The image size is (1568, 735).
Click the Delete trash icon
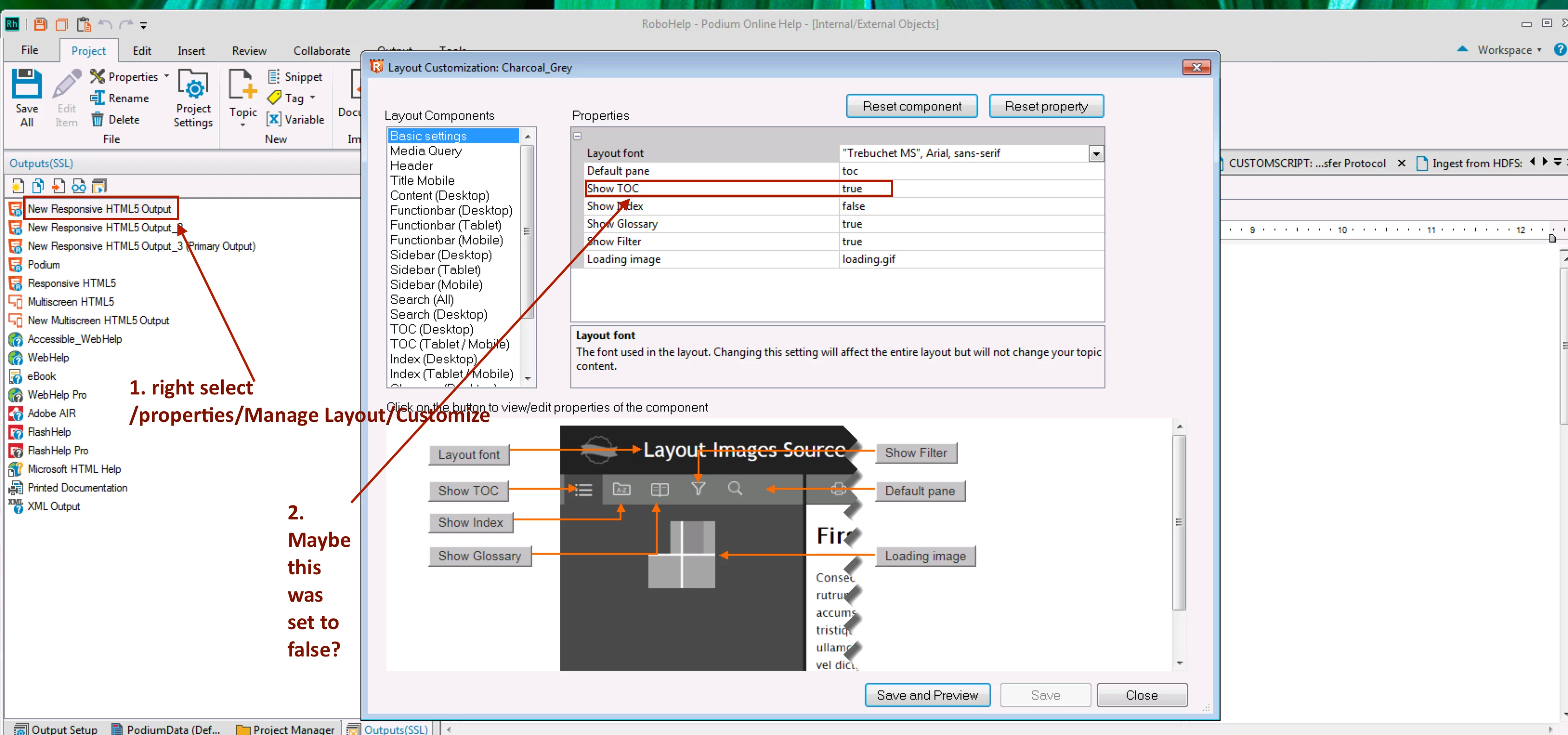(98, 119)
